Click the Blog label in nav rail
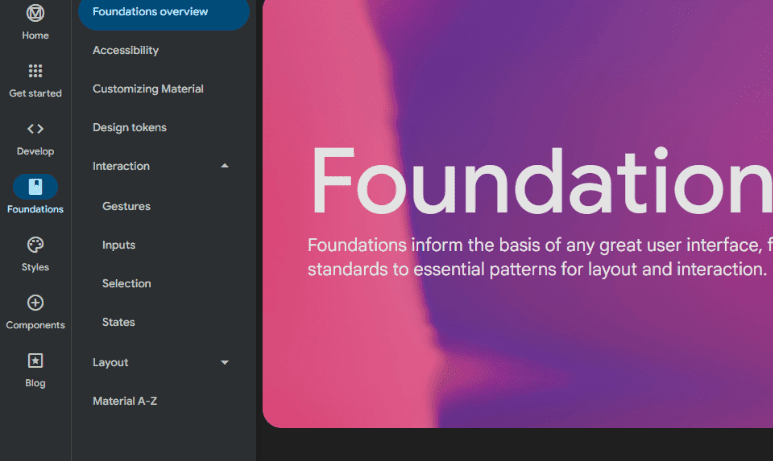 pyautogui.click(x=35, y=383)
